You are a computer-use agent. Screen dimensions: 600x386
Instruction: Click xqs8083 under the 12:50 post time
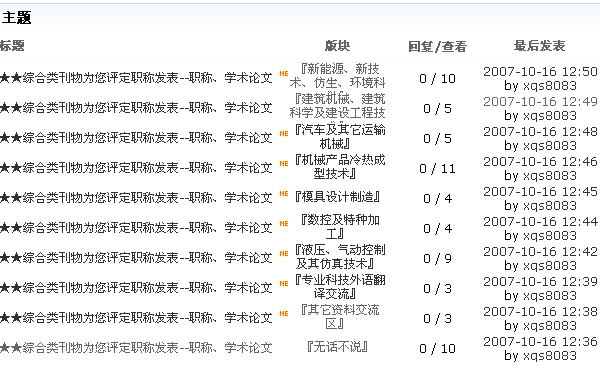(550, 86)
